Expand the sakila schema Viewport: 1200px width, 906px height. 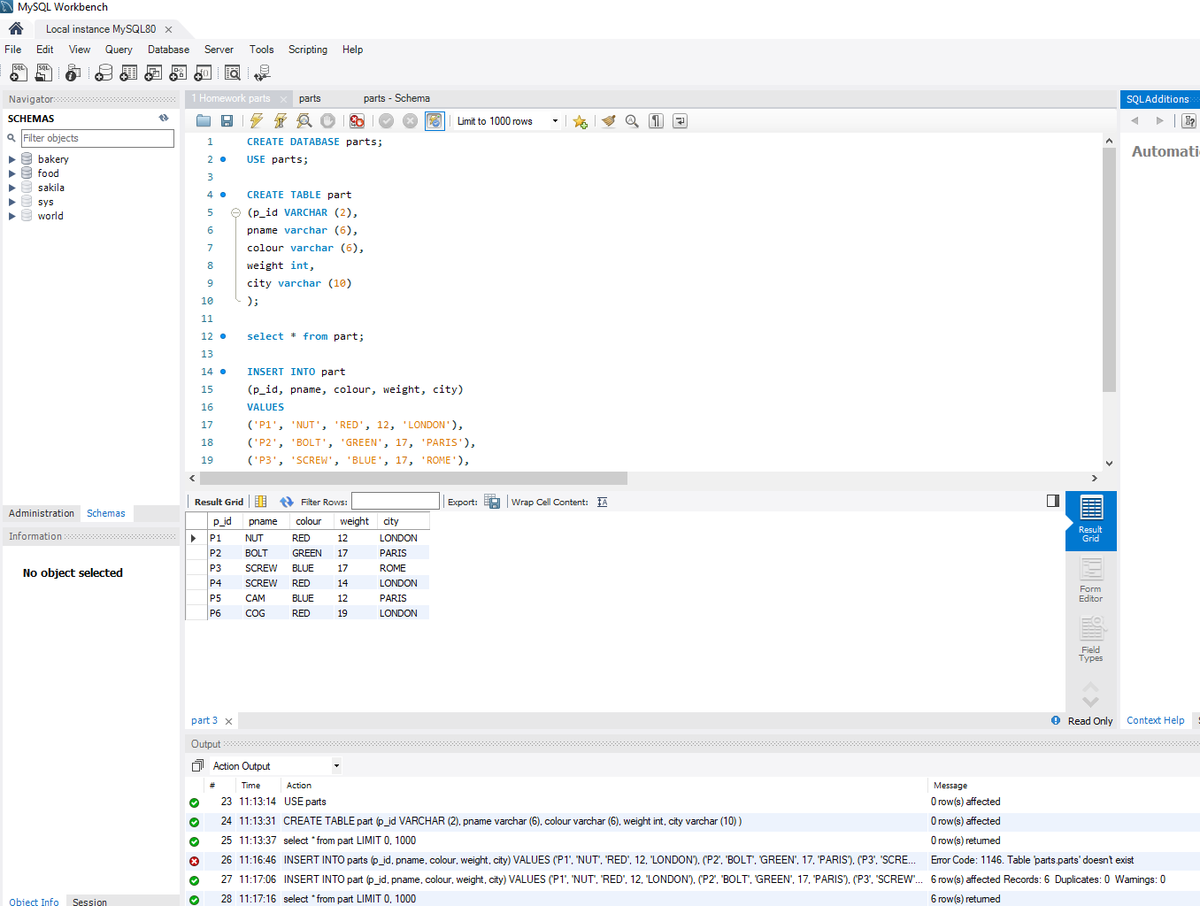tap(12, 187)
